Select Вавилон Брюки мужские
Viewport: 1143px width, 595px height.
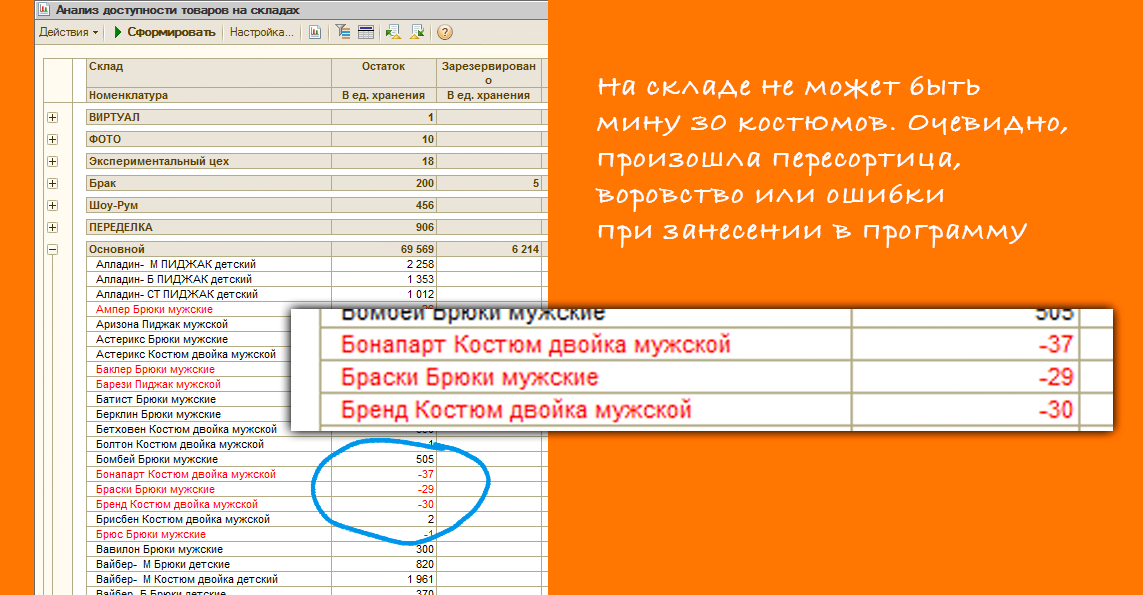[x=160, y=549]
